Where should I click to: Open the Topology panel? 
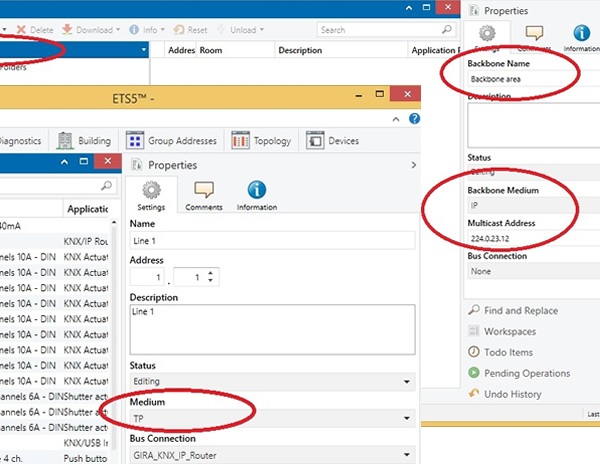point(261,140)
